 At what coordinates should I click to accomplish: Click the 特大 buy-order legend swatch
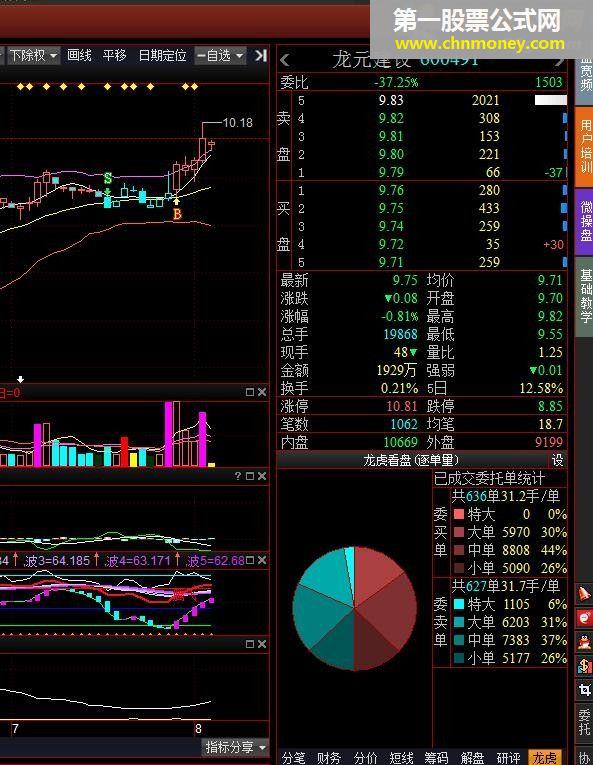pyautogui.click(x=459, y=514)
